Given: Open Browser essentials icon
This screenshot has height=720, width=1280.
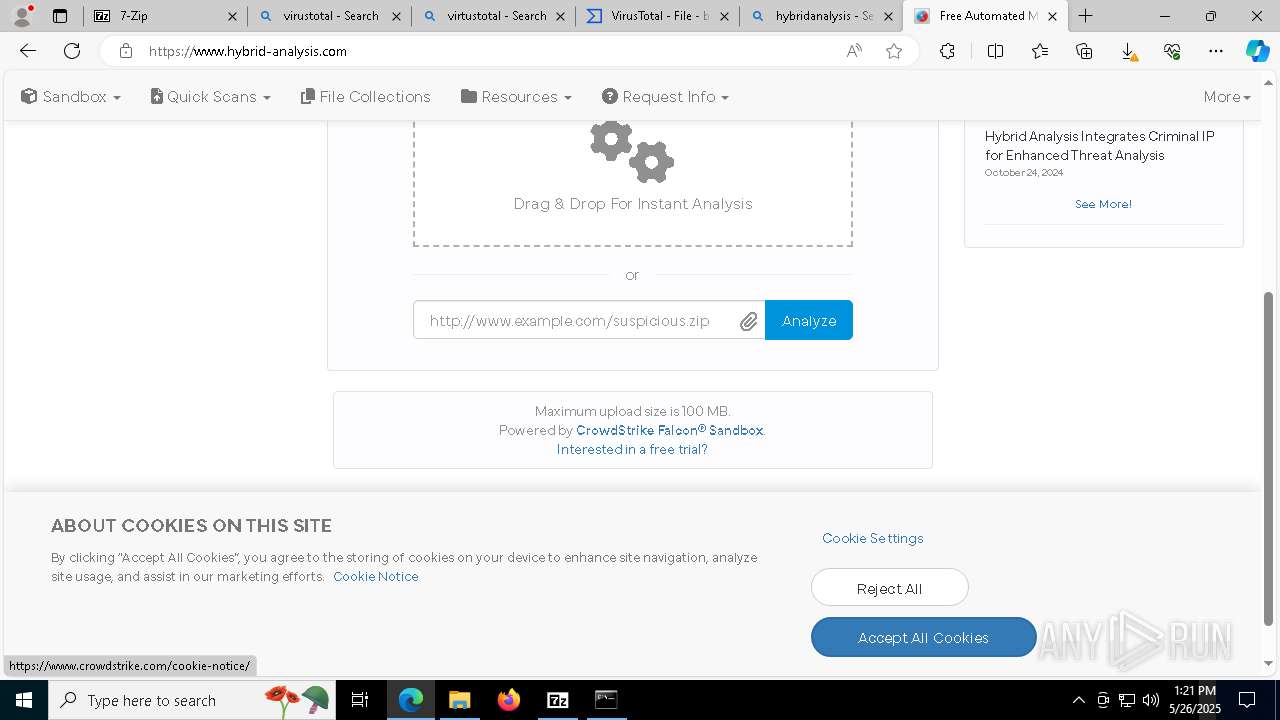Looking at the screenshot, I should 1172,51.
